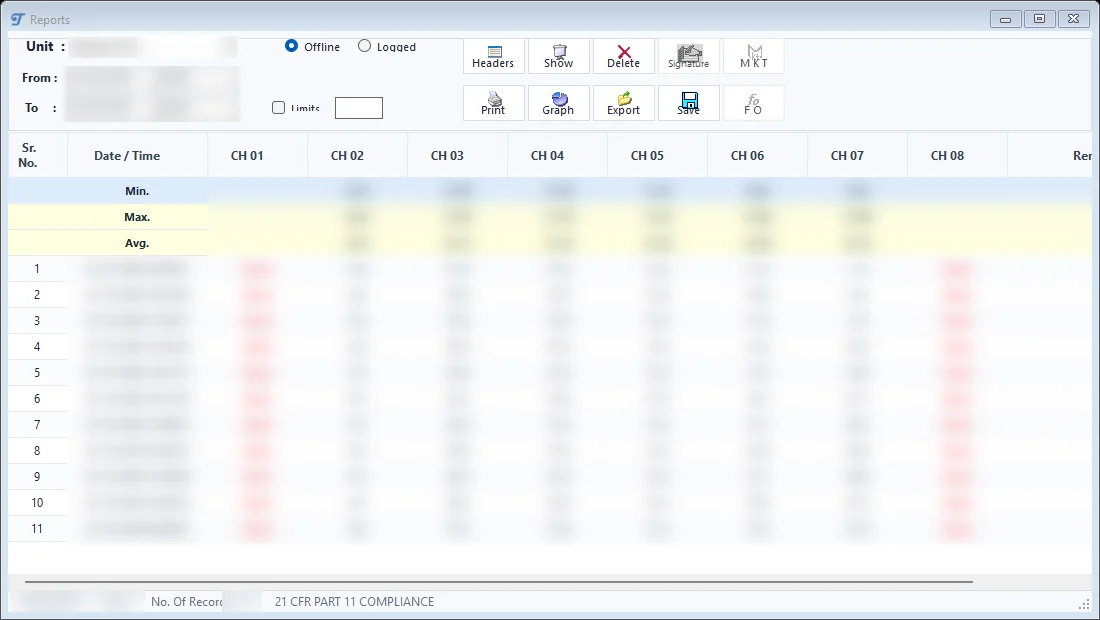1100x620 pixels.
Task: Select record row number 10
Action: click(550, 502)
